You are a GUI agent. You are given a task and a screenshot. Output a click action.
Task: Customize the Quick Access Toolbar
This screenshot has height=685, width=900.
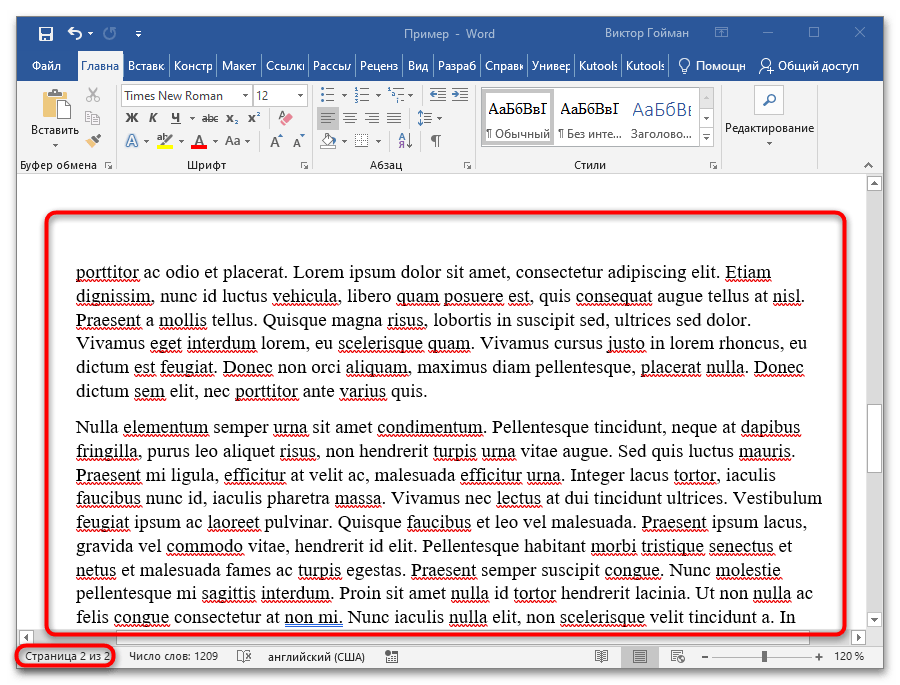pyautogui.click(x=138, y=34)
